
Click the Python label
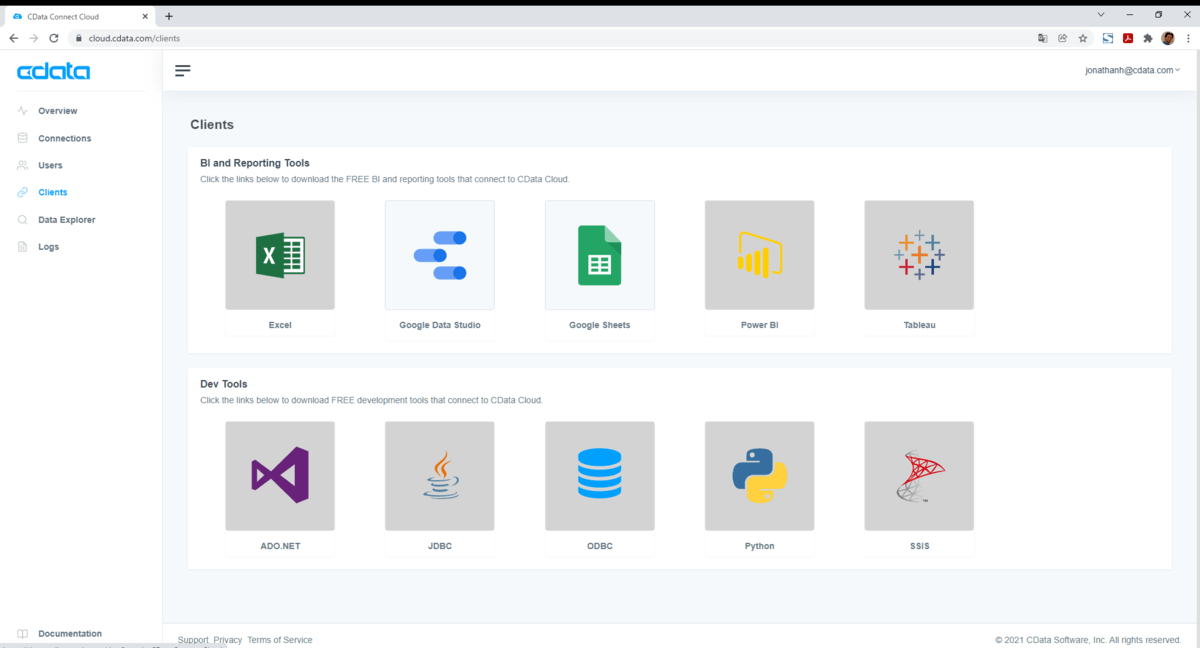pyautogui.click(x=760, y=546)
